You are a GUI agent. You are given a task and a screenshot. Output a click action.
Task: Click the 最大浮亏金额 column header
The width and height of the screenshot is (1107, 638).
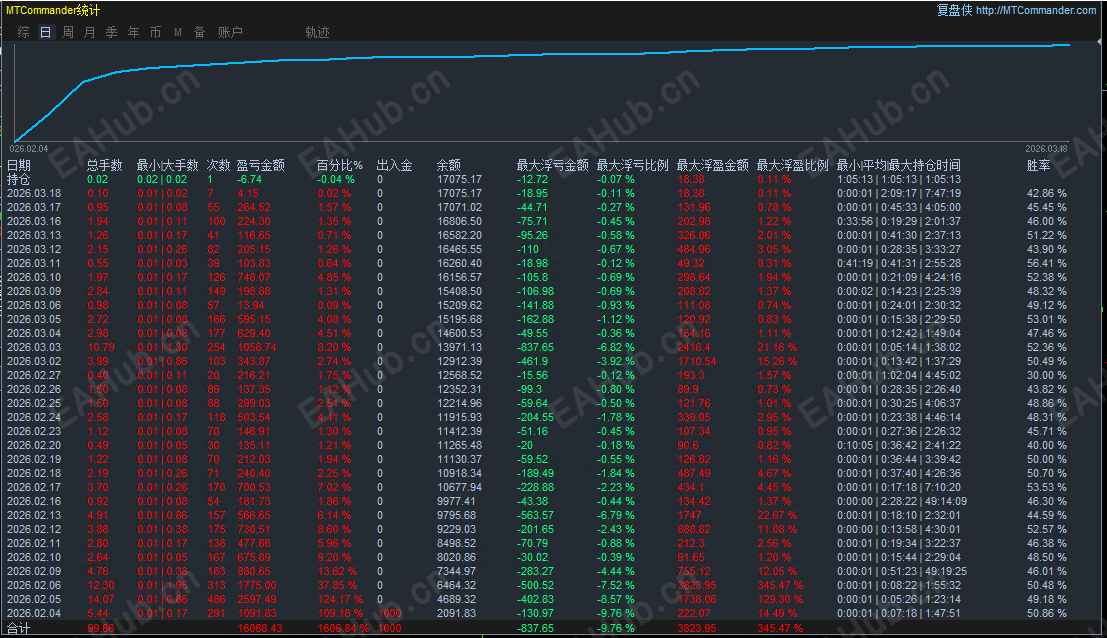[552, 165]
